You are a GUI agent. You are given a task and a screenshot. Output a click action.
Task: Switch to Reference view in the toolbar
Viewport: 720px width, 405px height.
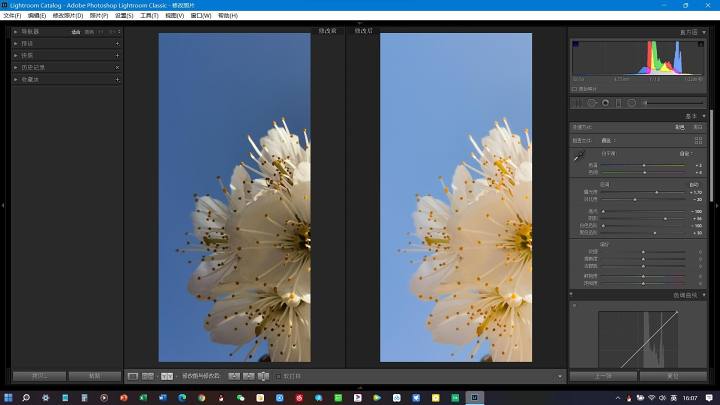[147, 376]
